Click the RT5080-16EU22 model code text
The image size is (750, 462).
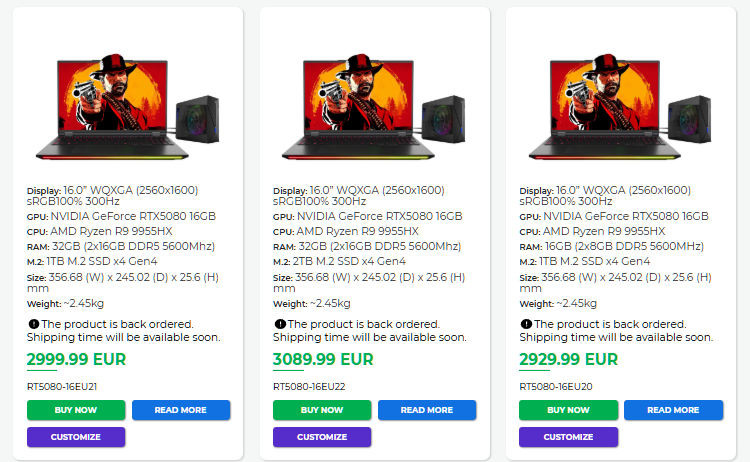click(x=309, y=386)
